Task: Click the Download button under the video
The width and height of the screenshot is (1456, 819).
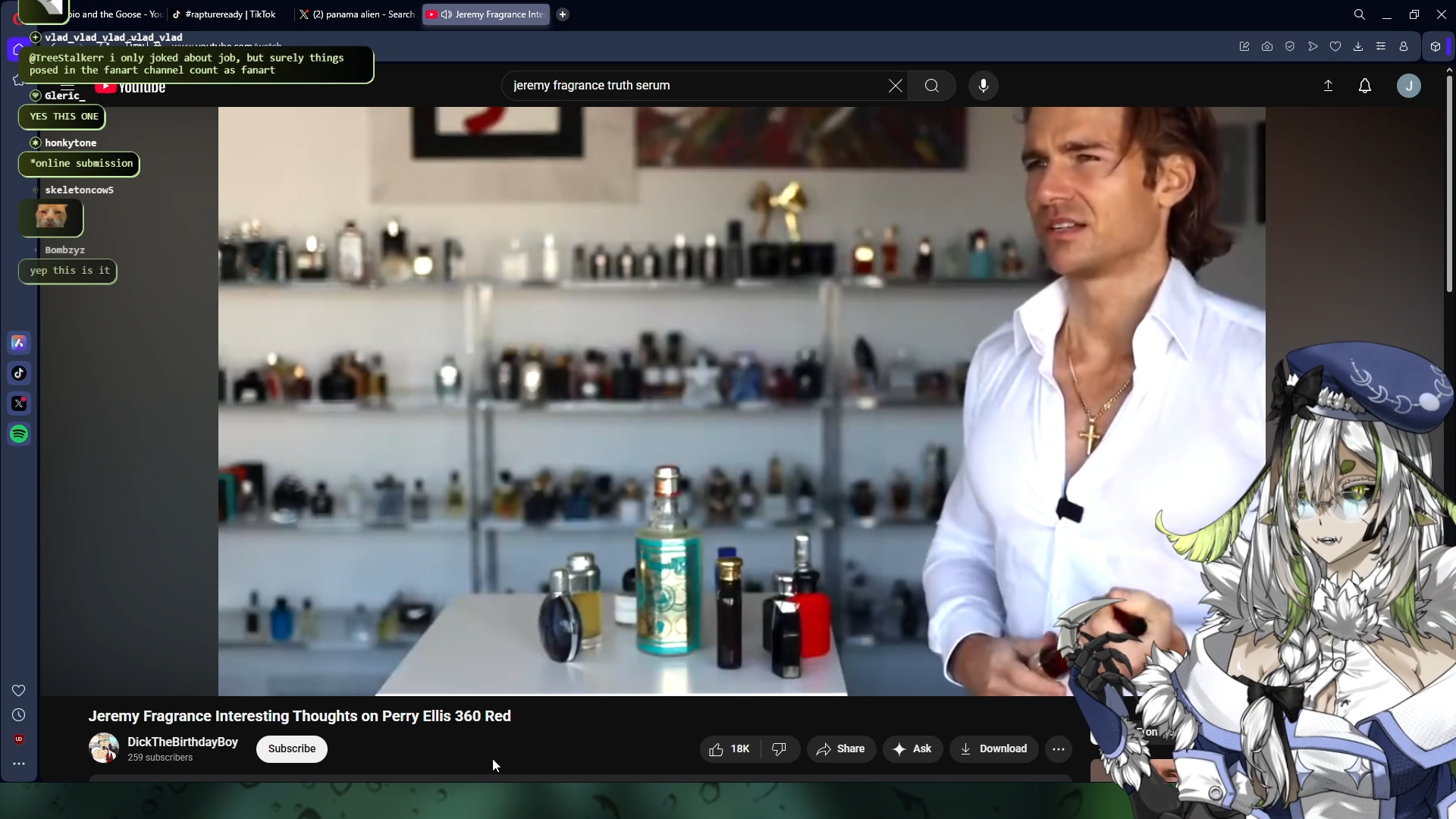Action: 993,749
